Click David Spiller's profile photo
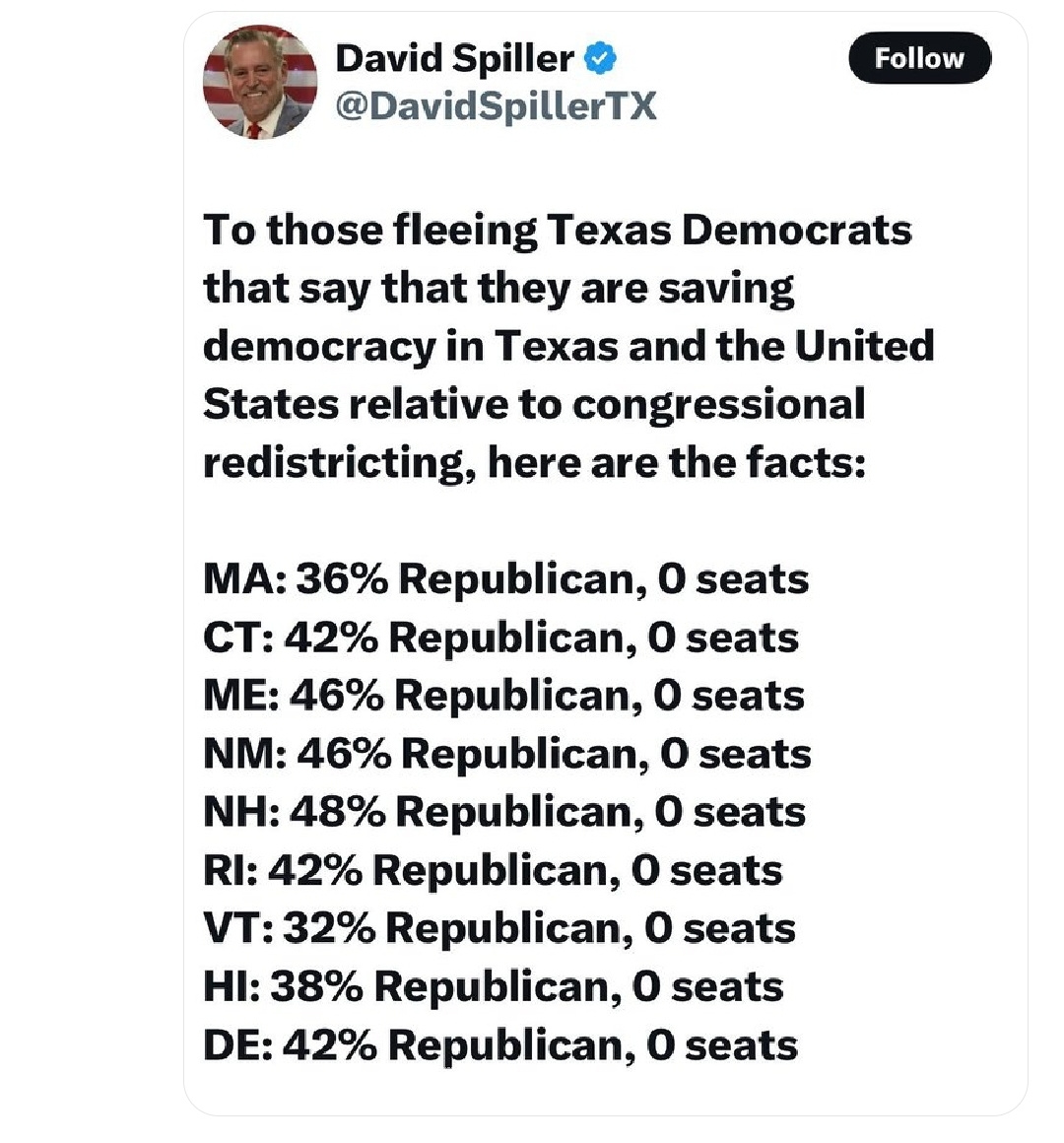This screenshot has height=1143, width=1064. click(x=259, y=81)
